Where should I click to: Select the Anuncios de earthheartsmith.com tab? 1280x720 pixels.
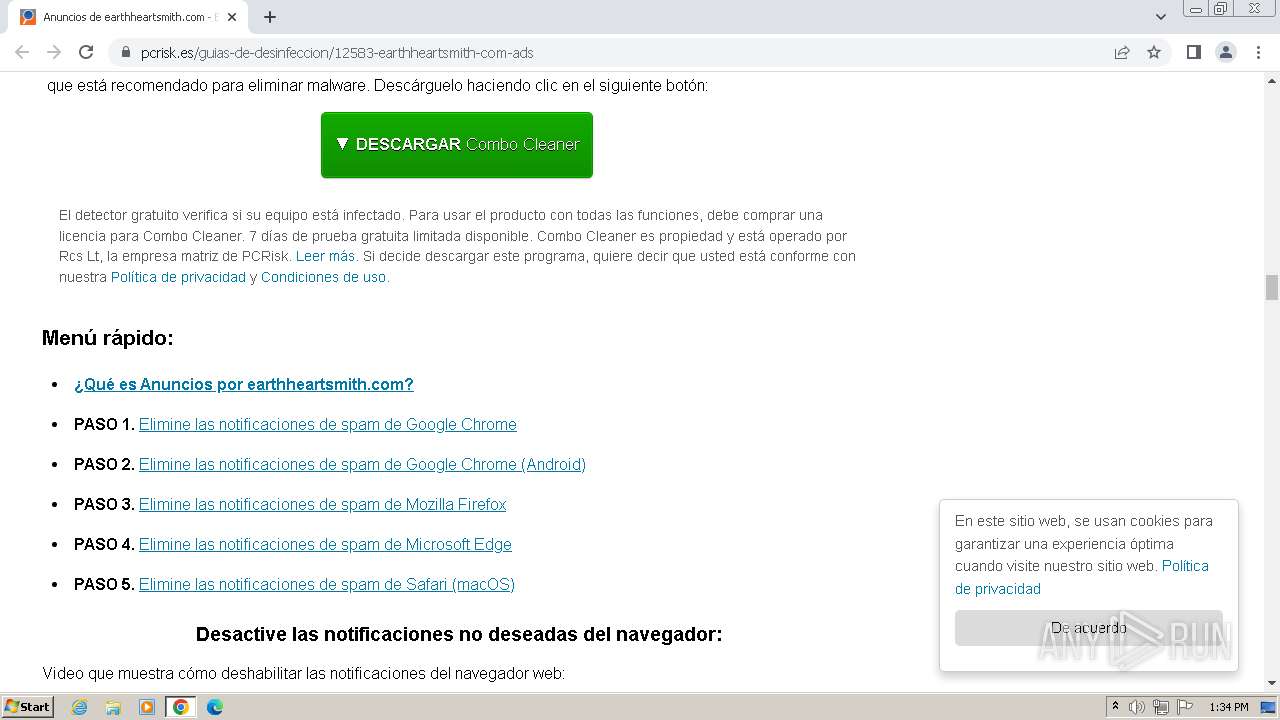pos(128,17)
